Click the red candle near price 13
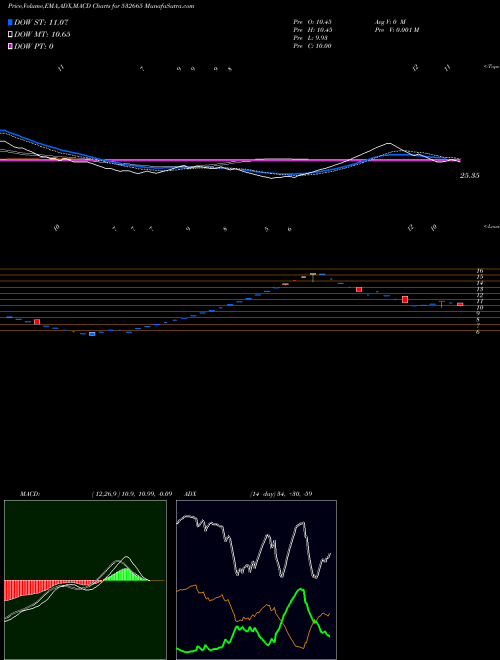Image resolution: width=500 pixels, height=660 pixels. [359, 289]
